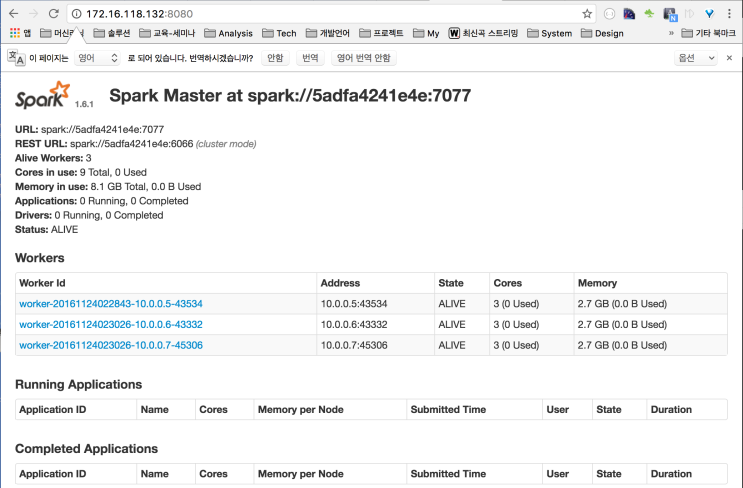Open the translator extension with N badge
The image size is (743, 488).
pos(670,14)
